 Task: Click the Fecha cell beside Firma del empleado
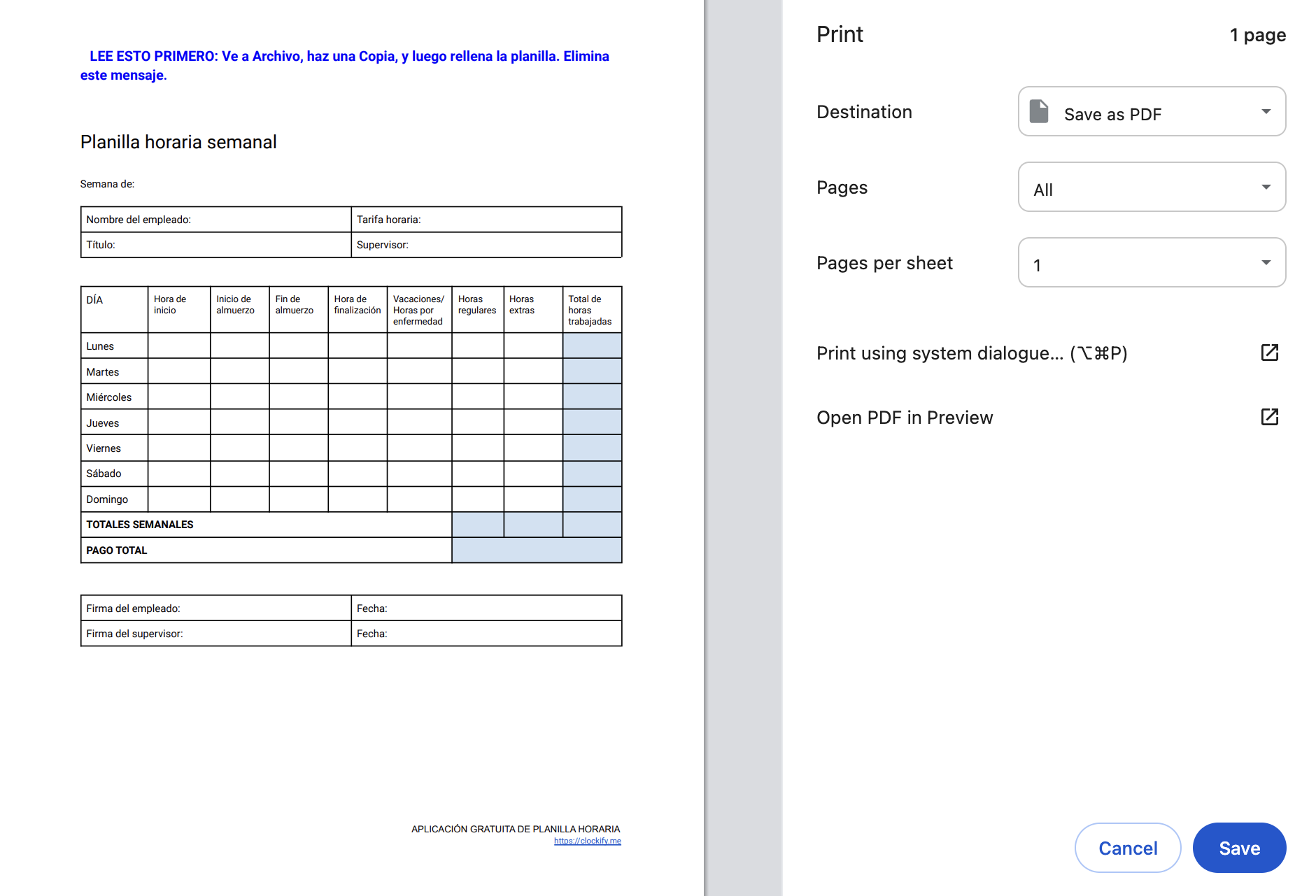click(x=486, y=609)
